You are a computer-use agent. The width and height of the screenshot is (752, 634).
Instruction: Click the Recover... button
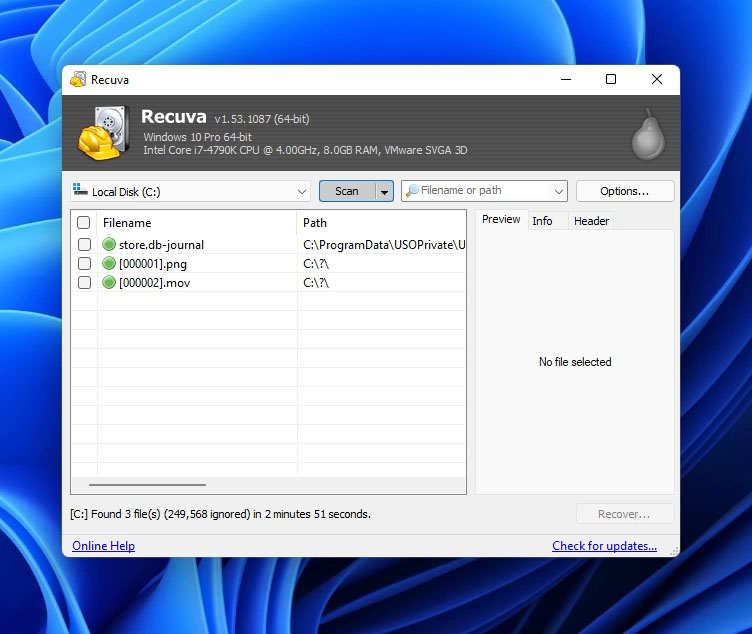coord(625,514)
